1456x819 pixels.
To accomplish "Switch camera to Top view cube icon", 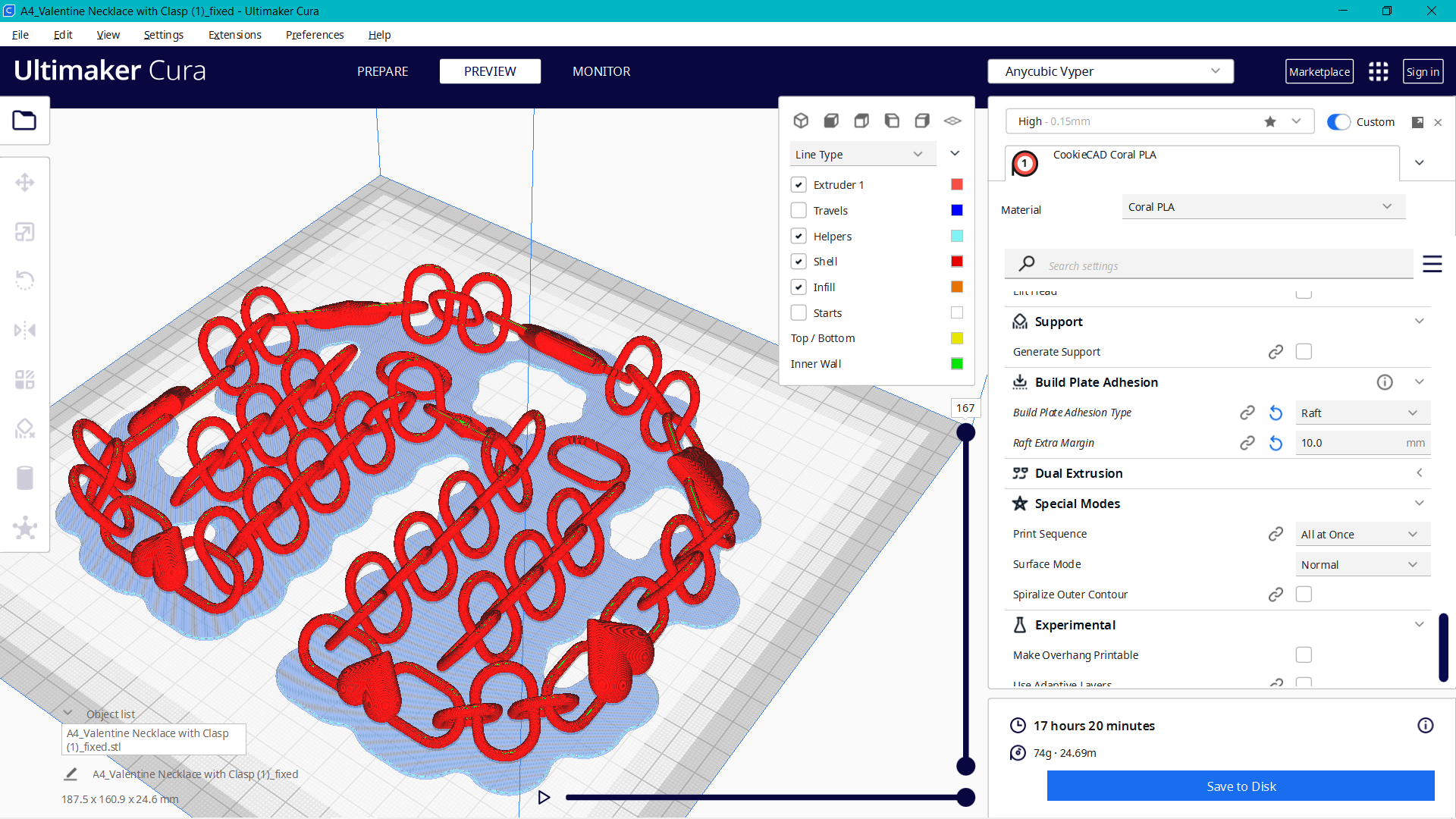I will [861, 121].
